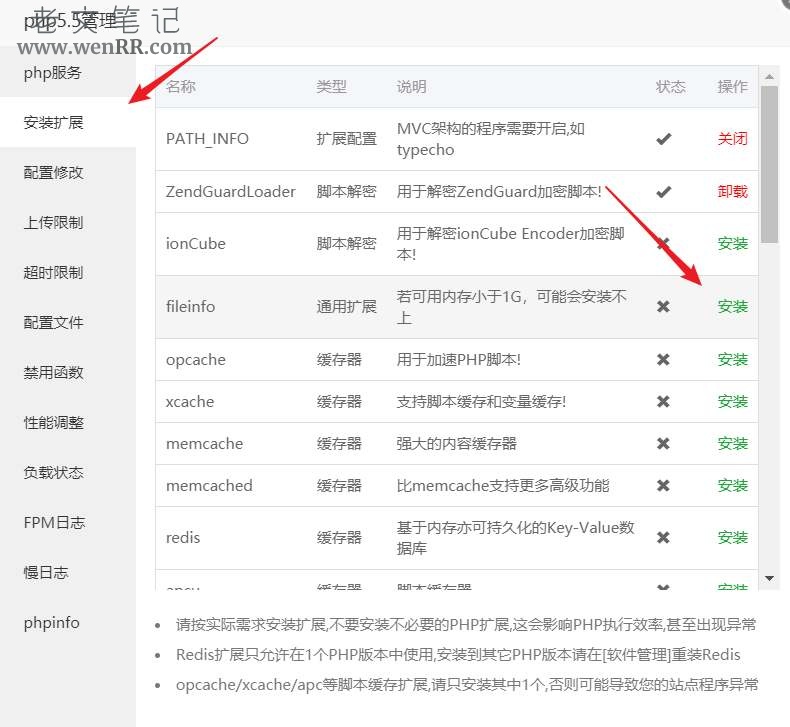Viewport: 790px width, 727px height.
Task: Click the checkmark status icon for ZendGuardLoader
Action: click(663, 191)
